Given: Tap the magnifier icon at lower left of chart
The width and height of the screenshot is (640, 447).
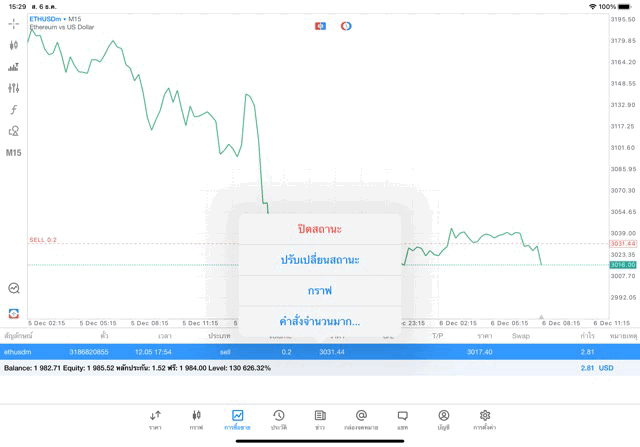Looking at the screenshot, I should point(14,288).
